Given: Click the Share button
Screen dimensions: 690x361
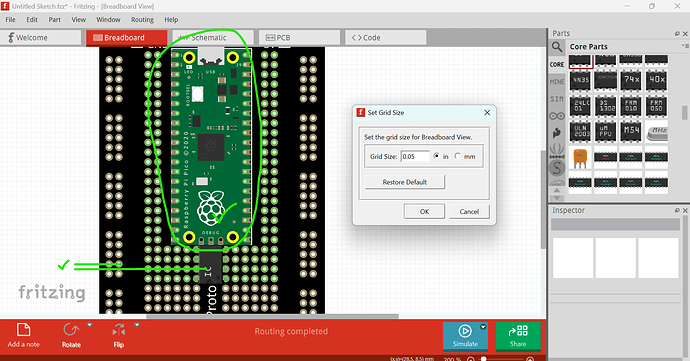Looking at the screenshot, I should (518, 336).
